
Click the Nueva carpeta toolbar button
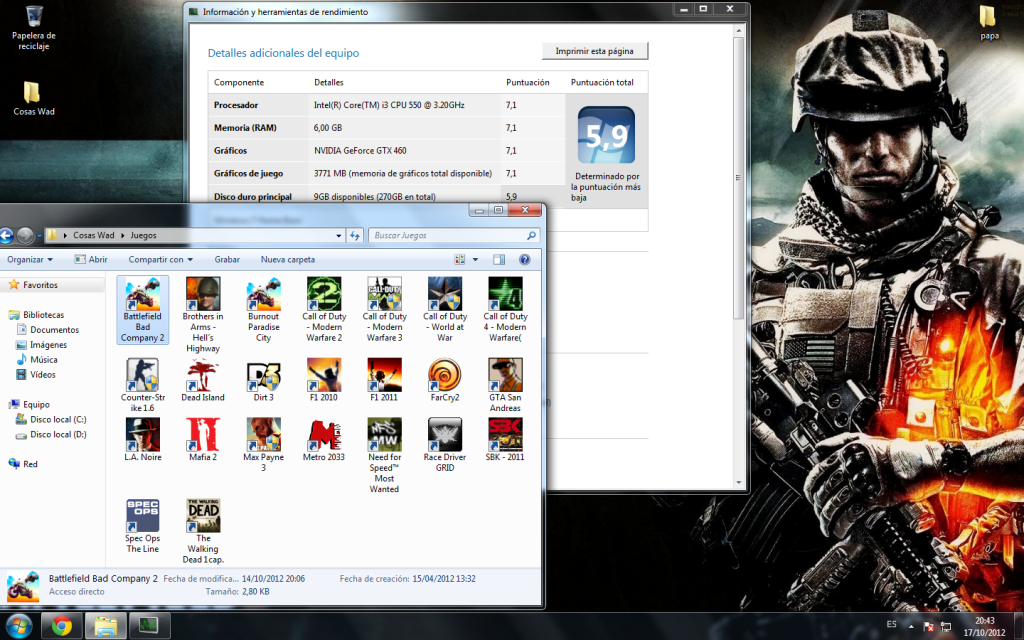(x=288, y=259)
